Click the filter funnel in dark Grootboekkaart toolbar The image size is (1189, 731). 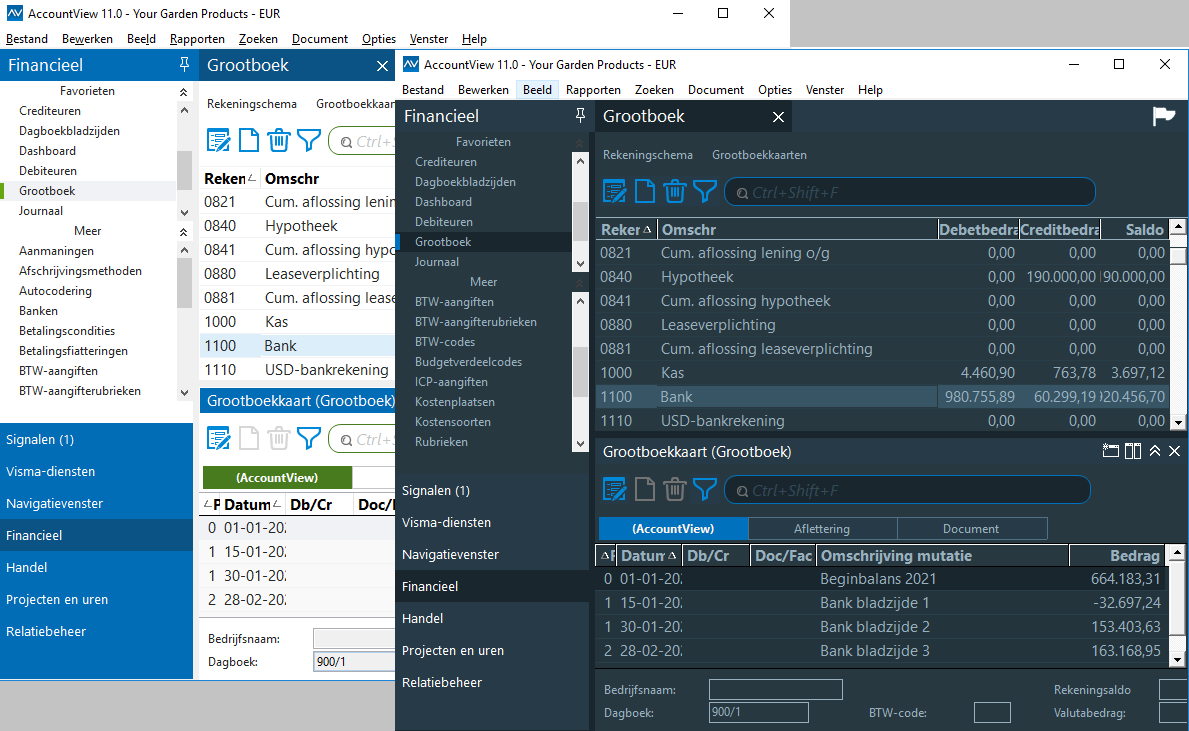point(705,489)
